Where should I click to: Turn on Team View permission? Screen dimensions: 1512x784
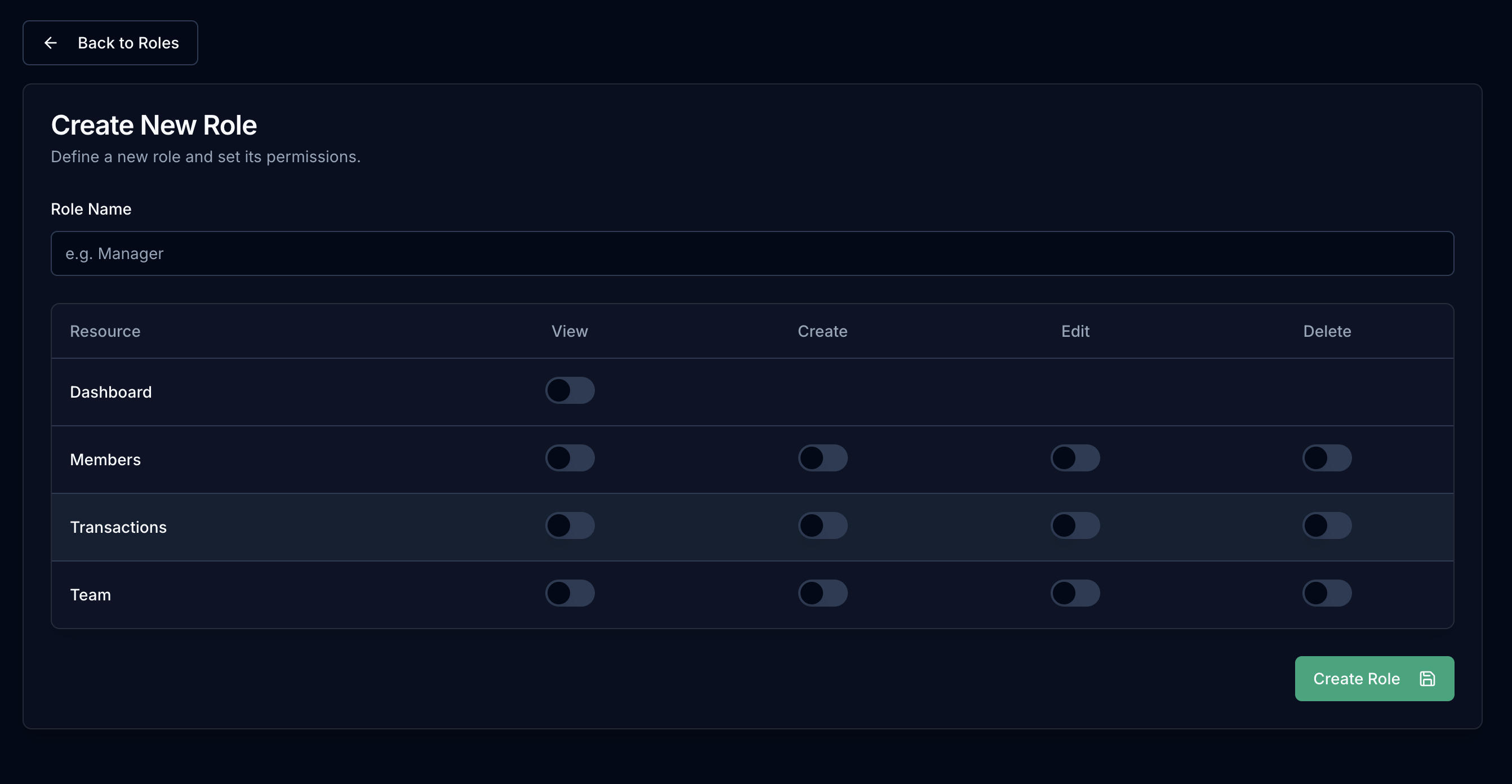pyautogui.click(x=570, y=593)
